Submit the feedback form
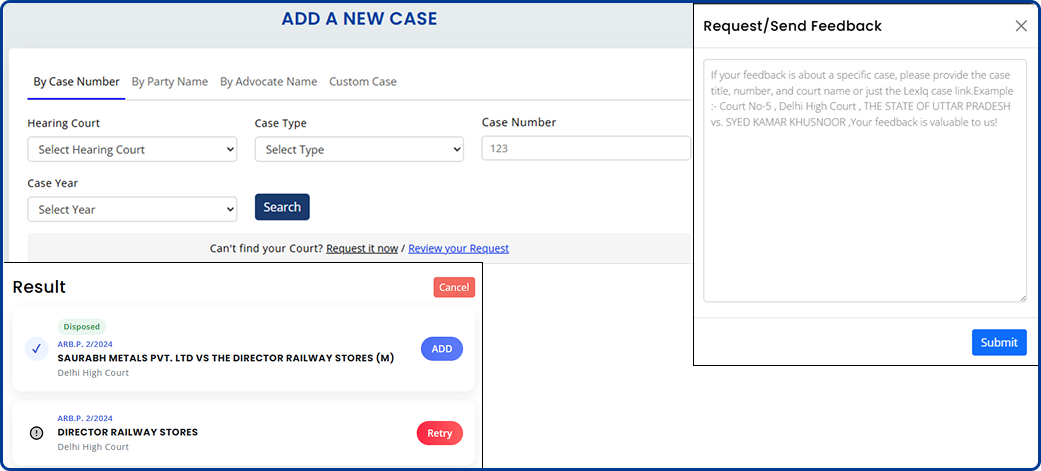Screen dimensions: 1041x471 [x=998, y=342]
